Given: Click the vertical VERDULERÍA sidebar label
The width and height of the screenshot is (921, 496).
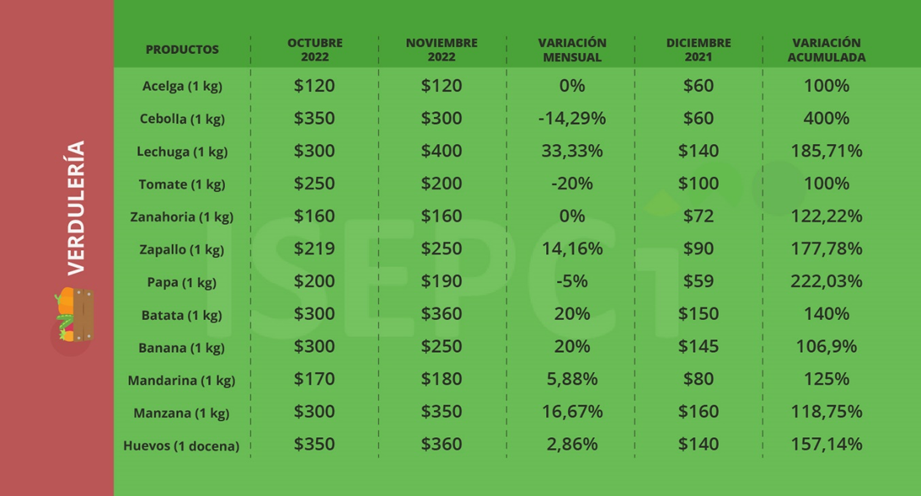Looking at the screenshot, I should click(75, 207).
